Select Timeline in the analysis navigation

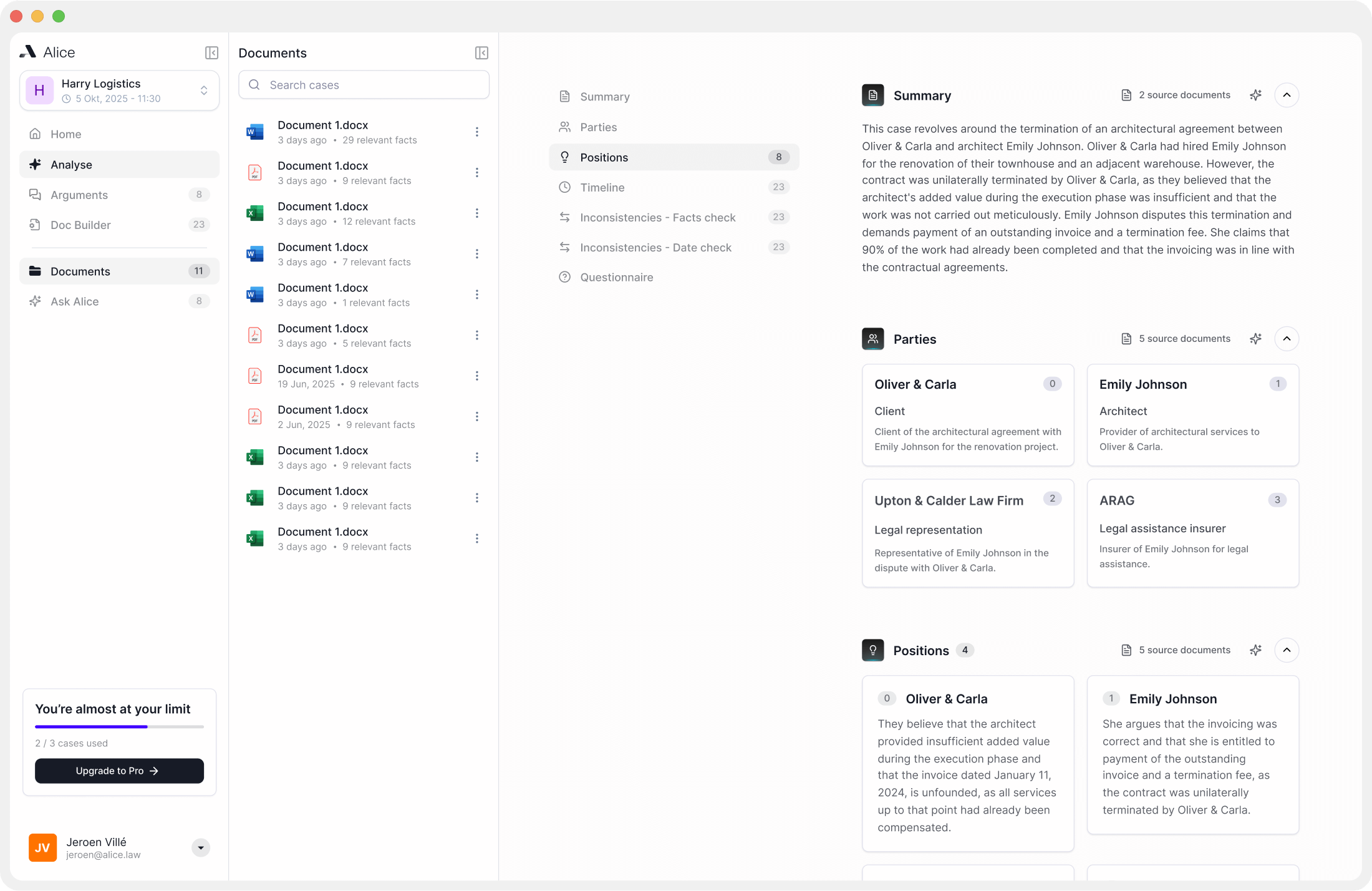click(x=602, y=187)
